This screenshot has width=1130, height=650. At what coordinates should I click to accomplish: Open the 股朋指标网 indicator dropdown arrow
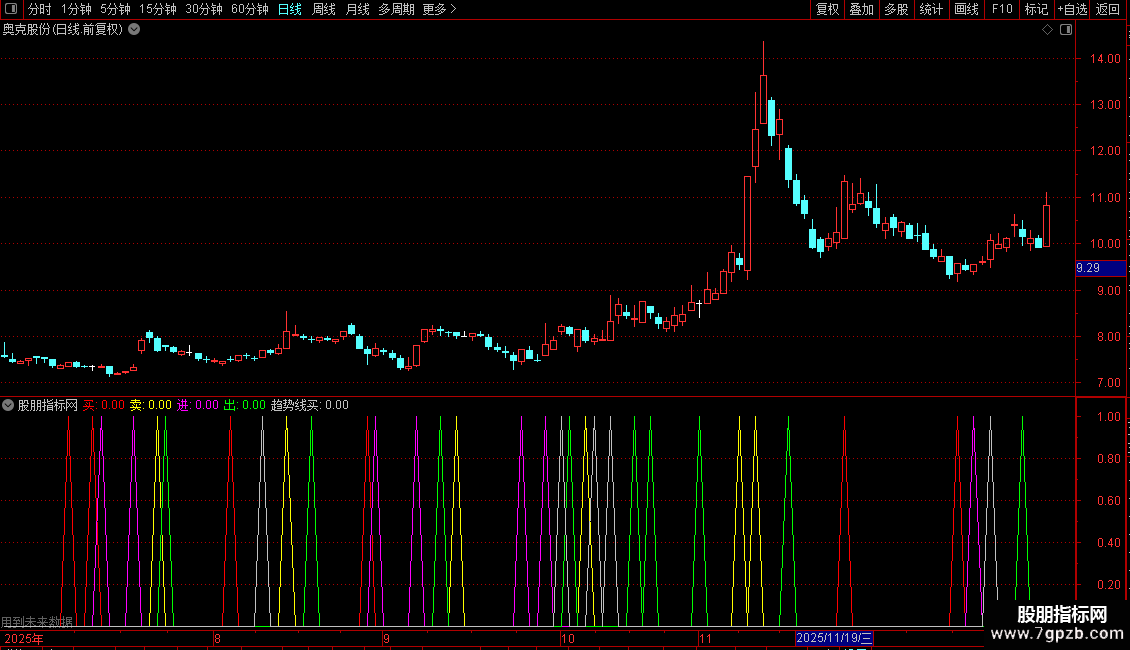click(8, 405)
